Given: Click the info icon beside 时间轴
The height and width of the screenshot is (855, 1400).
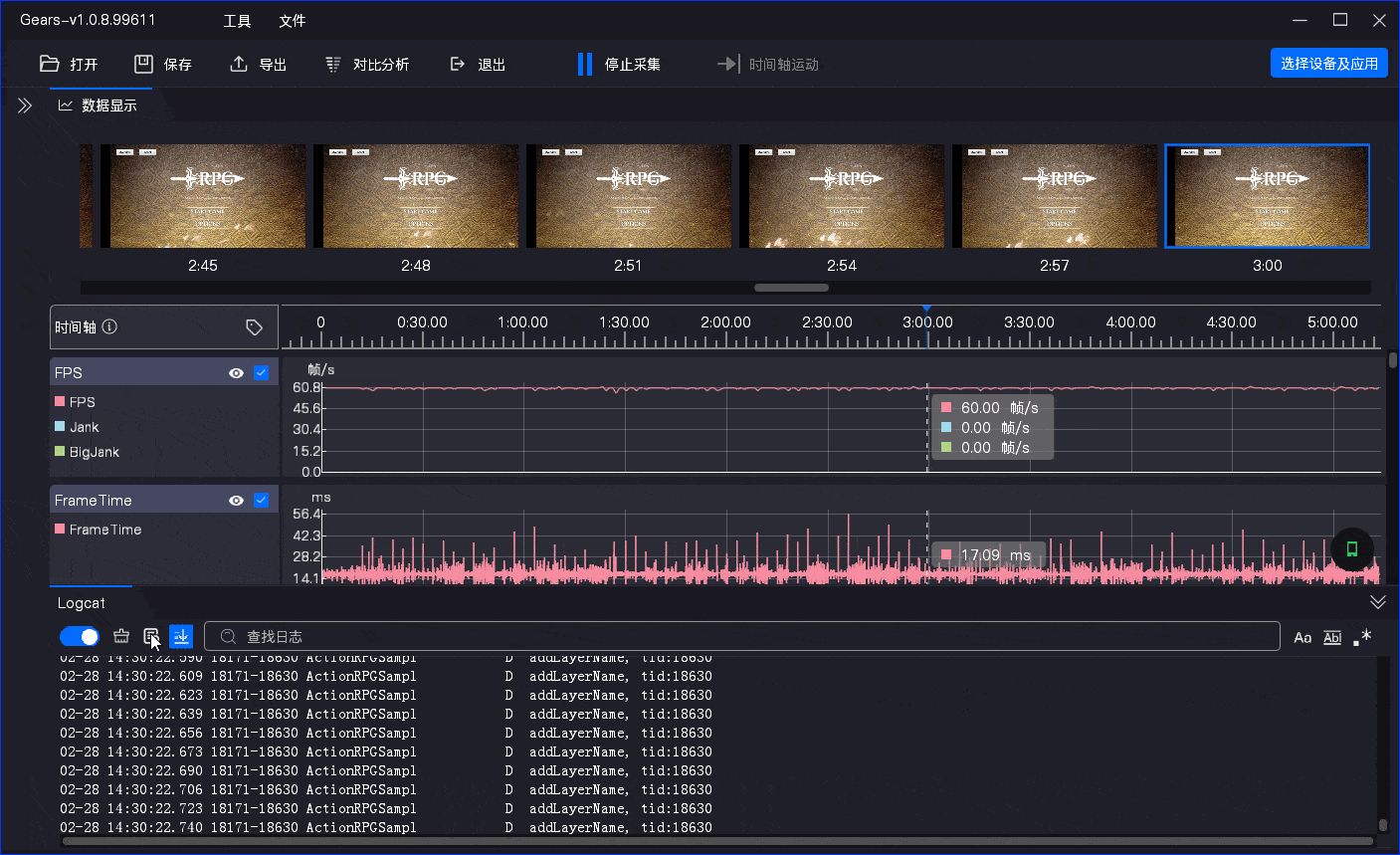Looking at the screenshot, I should pos(110,326).
